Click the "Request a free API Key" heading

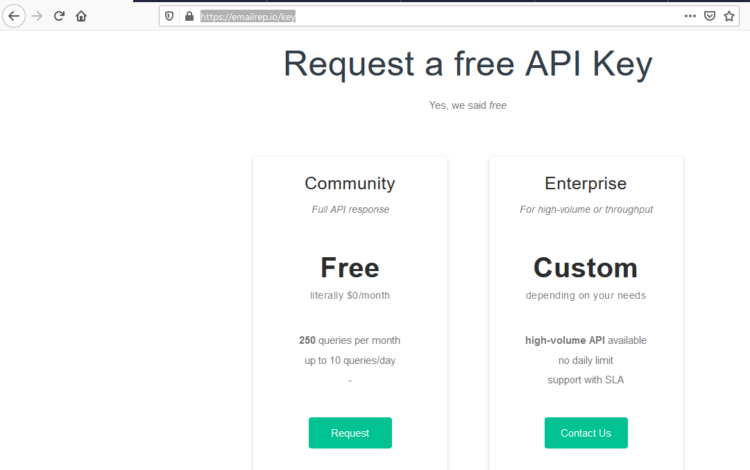point(467,64)
